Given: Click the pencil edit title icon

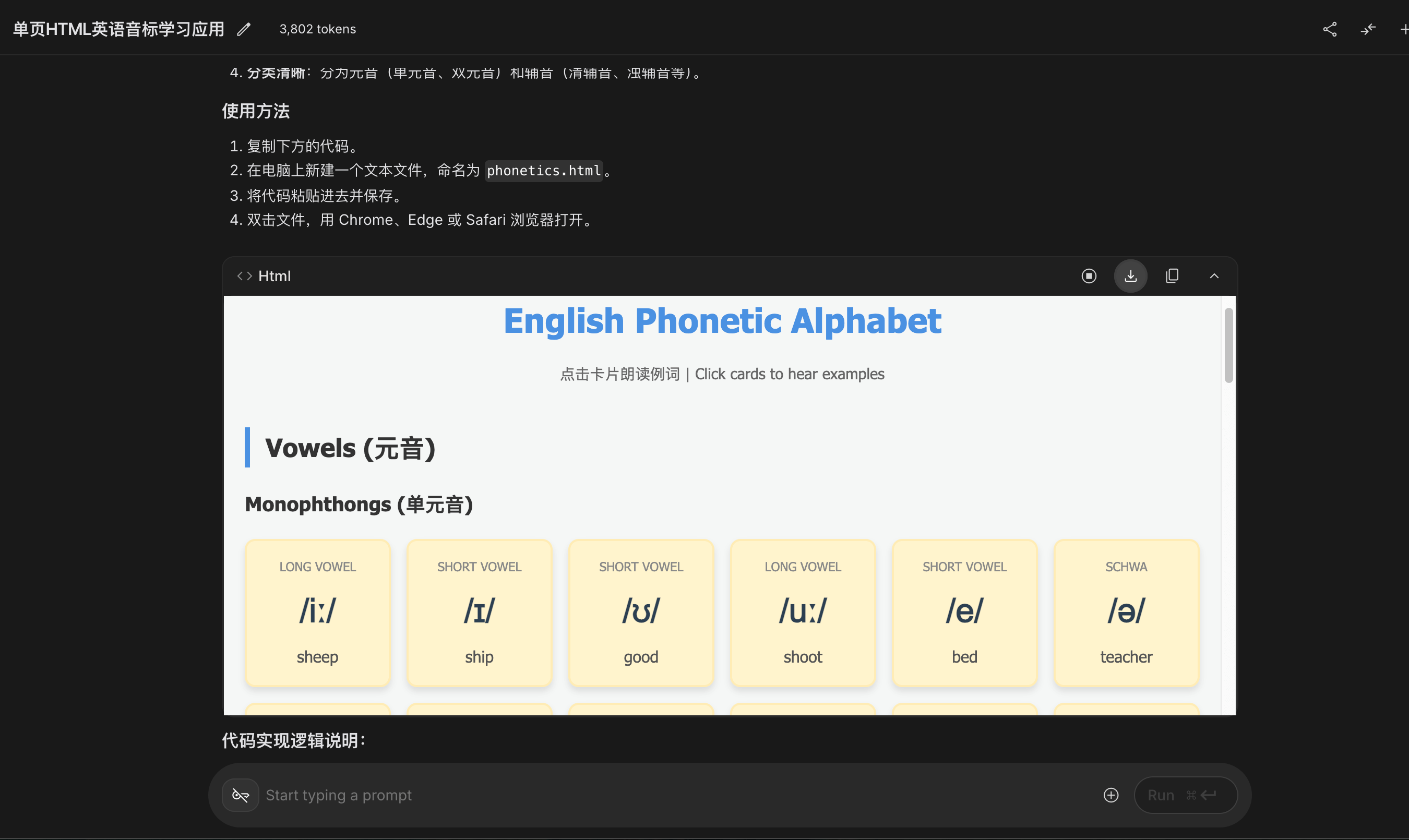Looking at the screenshot, I should [x=243, y=29].
